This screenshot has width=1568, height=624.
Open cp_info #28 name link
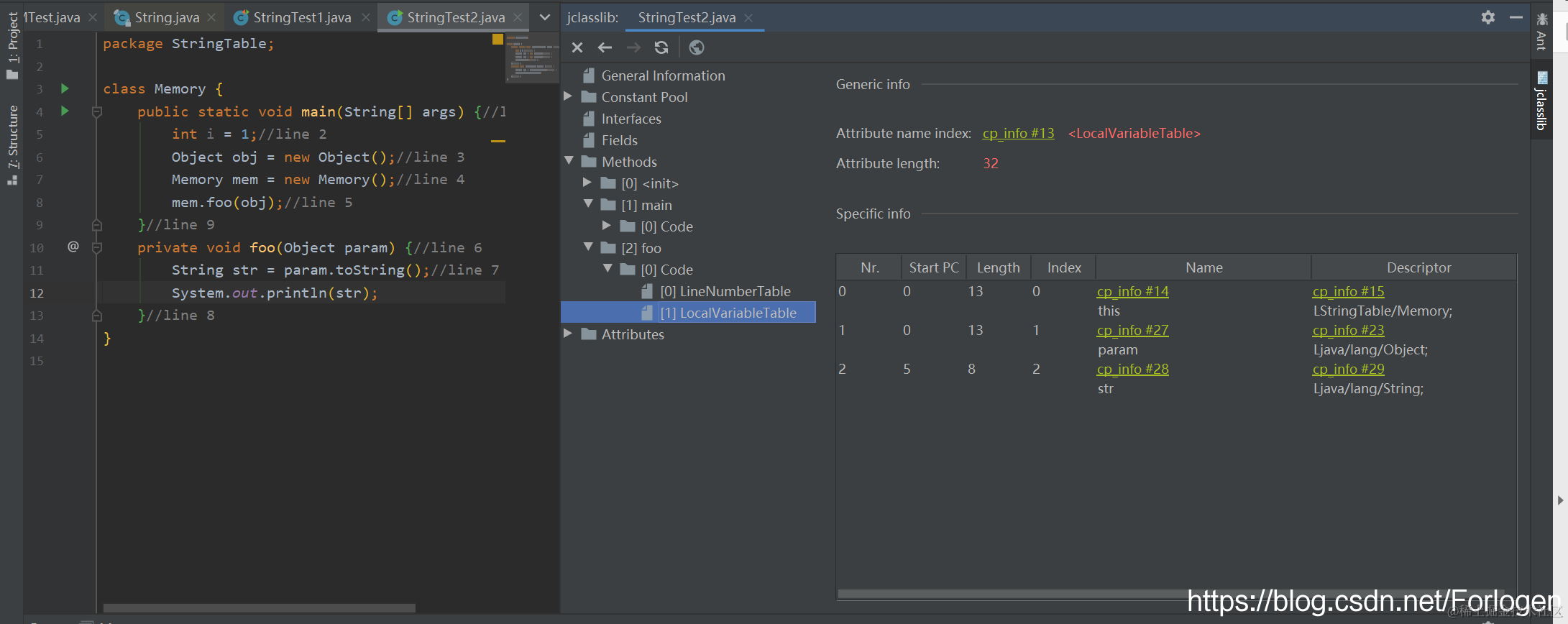1132,369
